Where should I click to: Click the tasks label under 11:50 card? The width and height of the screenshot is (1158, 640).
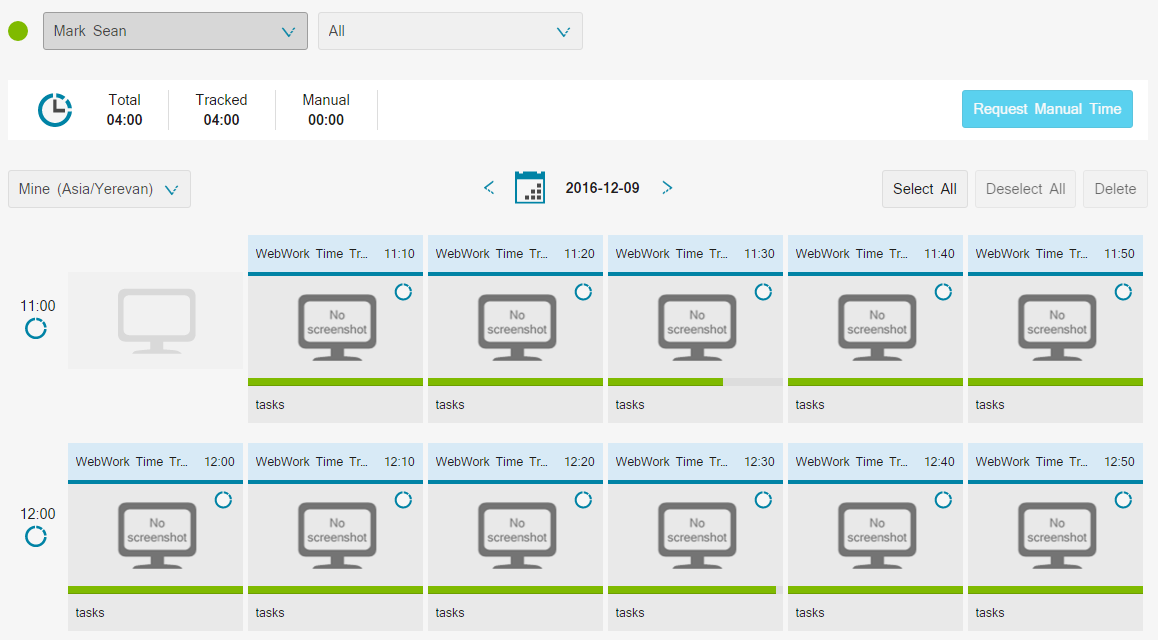pos(990,405)
